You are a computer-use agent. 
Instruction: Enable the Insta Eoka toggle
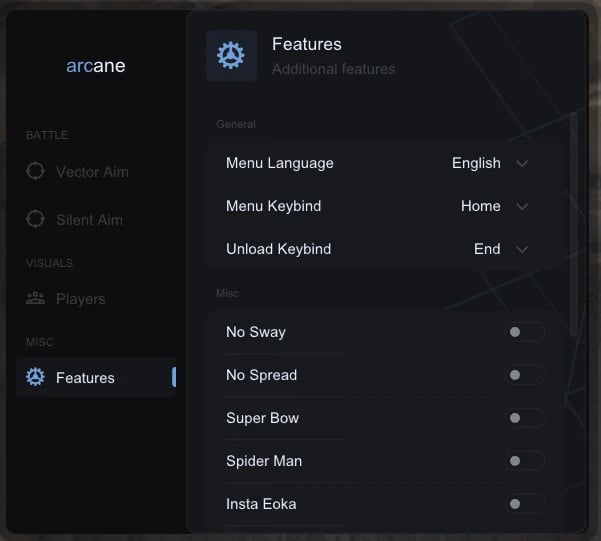(x=524, y=504)
